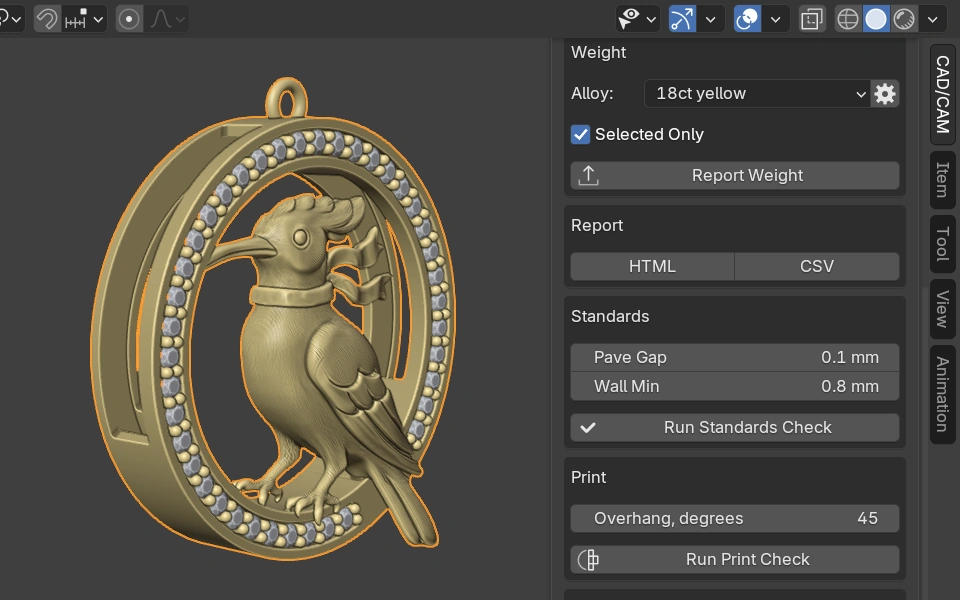Toggle the viewport overlays button

pyautogui.click(x=747, y=19)
